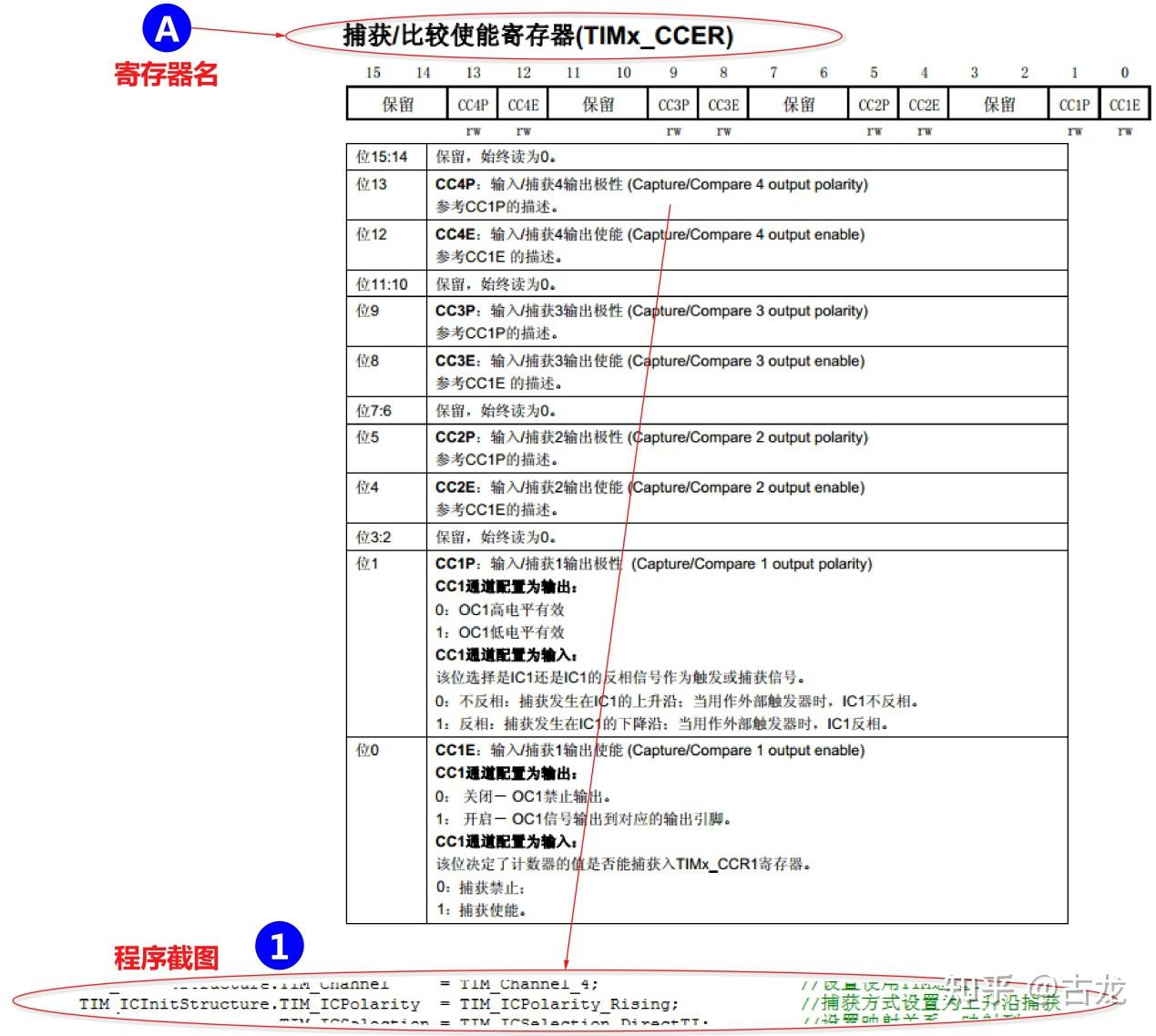Image resolution: width=1156 pixels, height=1036 pixels.
Task: Click bit number 15 on the bit scale
Action: point(373,72)
